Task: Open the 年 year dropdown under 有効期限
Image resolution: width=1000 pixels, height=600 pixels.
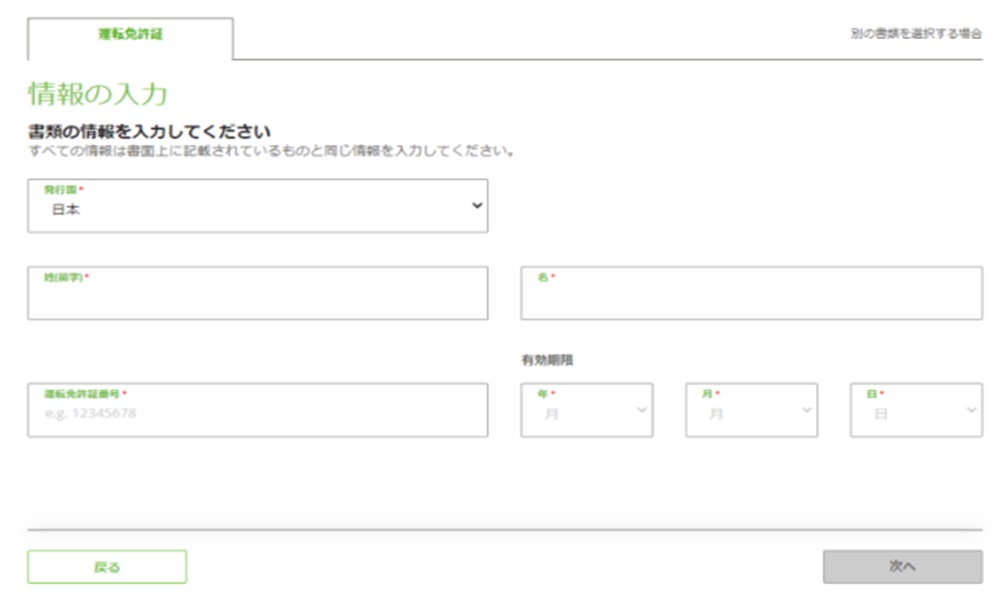Action: tap(587, 409)
